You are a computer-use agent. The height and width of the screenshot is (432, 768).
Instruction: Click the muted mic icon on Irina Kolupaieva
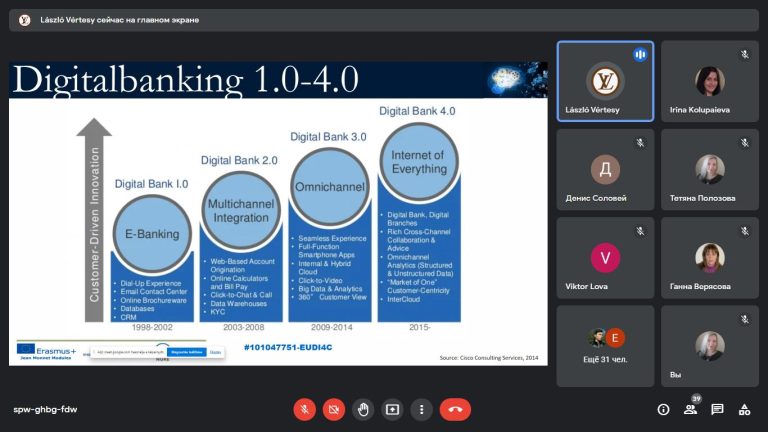pyautogui.click(x=744, y=55)
